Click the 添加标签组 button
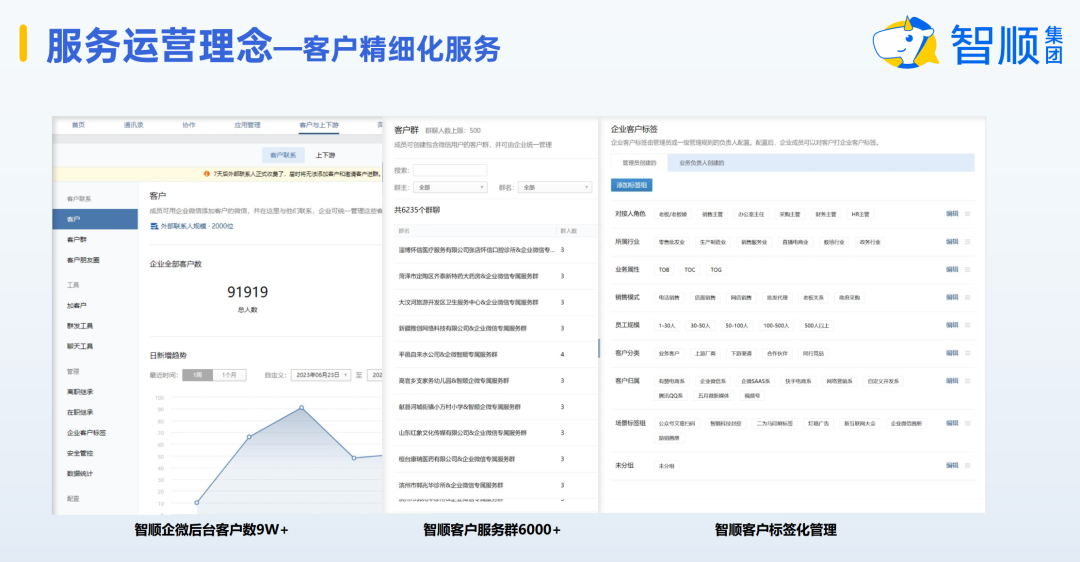This screenshot has width=1080, height=562. coord(632,185)
